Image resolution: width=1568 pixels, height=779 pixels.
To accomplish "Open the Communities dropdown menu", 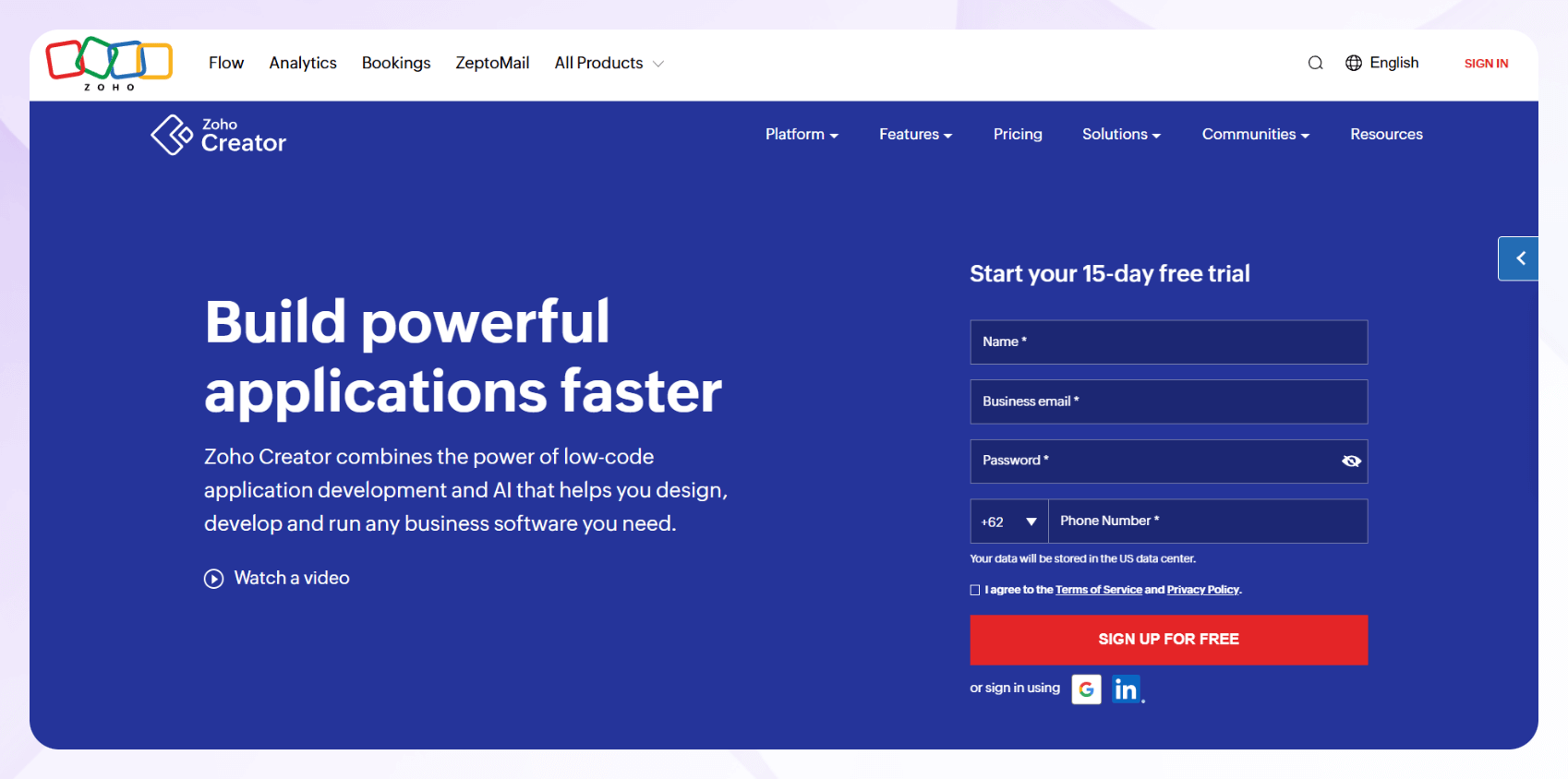I will (1255, 135).
